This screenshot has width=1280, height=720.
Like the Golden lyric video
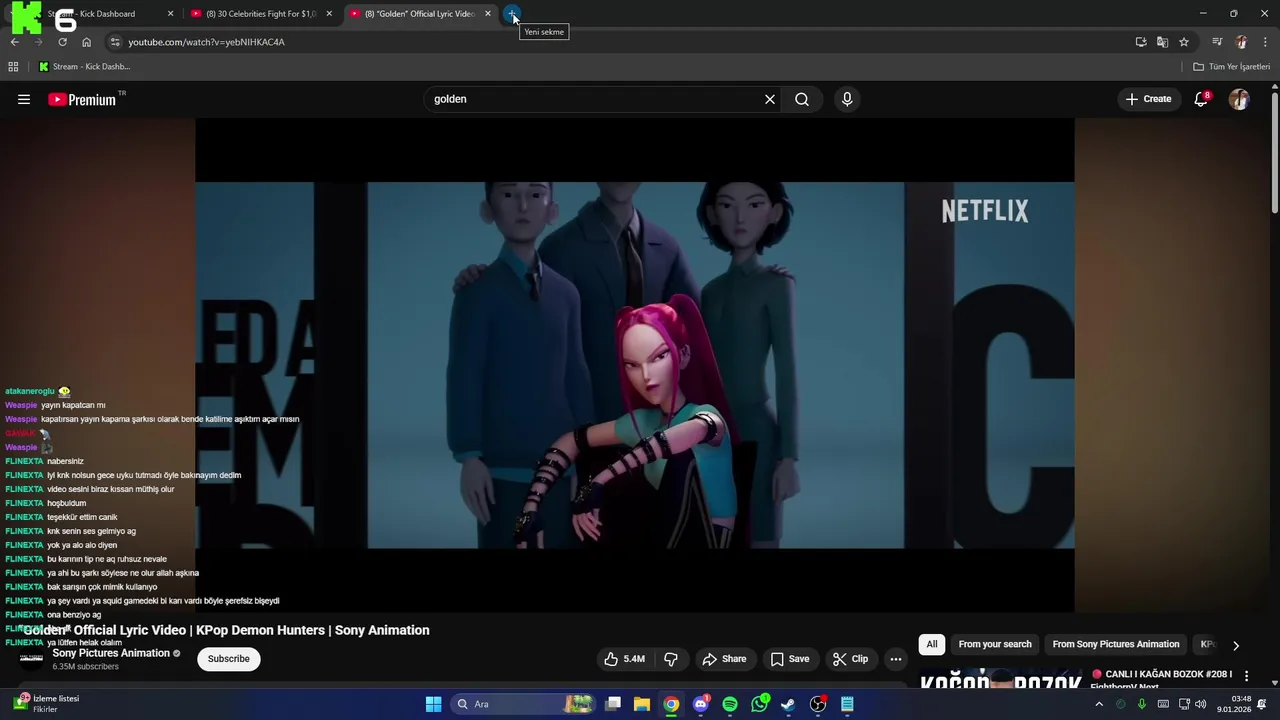coord(625,659)
